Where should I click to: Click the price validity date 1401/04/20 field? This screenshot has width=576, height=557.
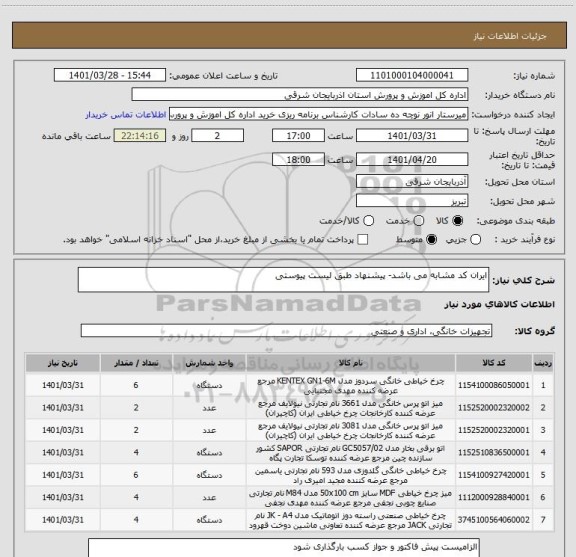(412, 160)
